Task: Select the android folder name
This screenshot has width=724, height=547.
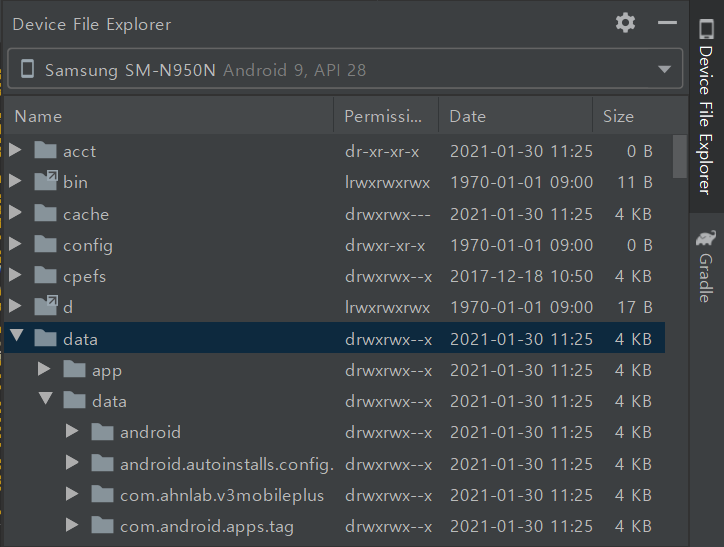Action: coord(151,433)
